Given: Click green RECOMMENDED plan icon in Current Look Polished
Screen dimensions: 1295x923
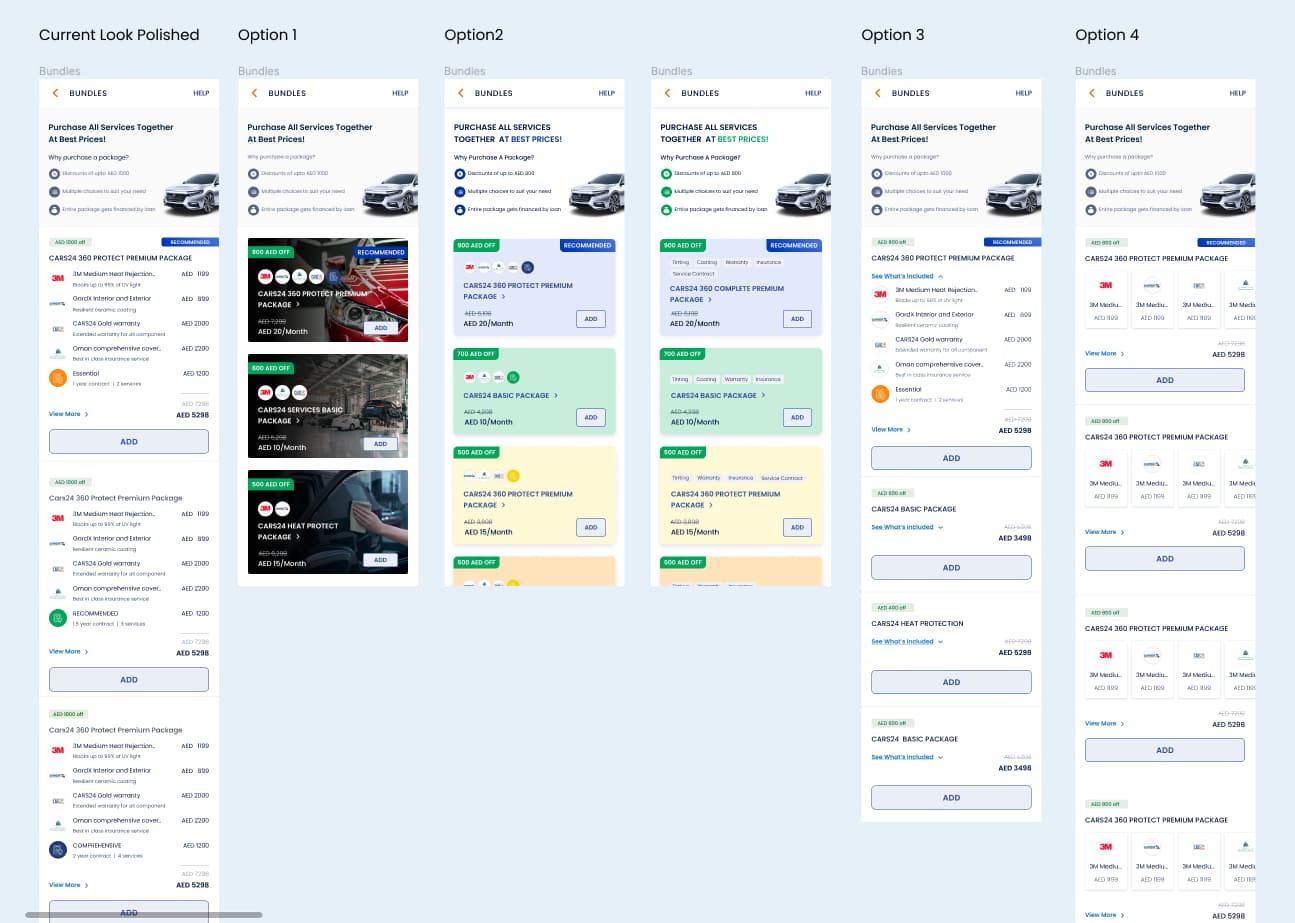Looking at the screenshot, I should [x=58, y=618].
